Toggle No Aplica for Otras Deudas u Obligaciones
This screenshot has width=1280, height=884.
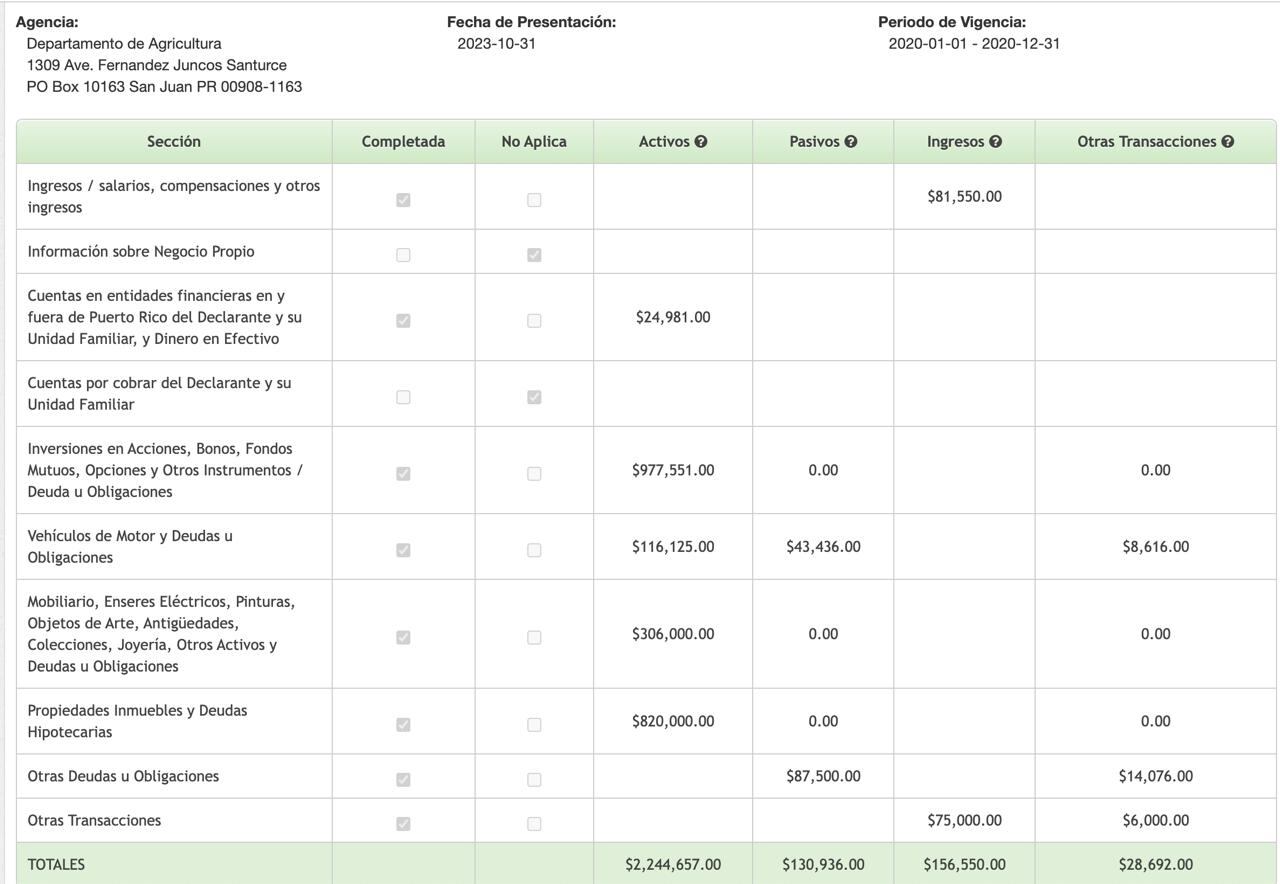coord(534,779)
